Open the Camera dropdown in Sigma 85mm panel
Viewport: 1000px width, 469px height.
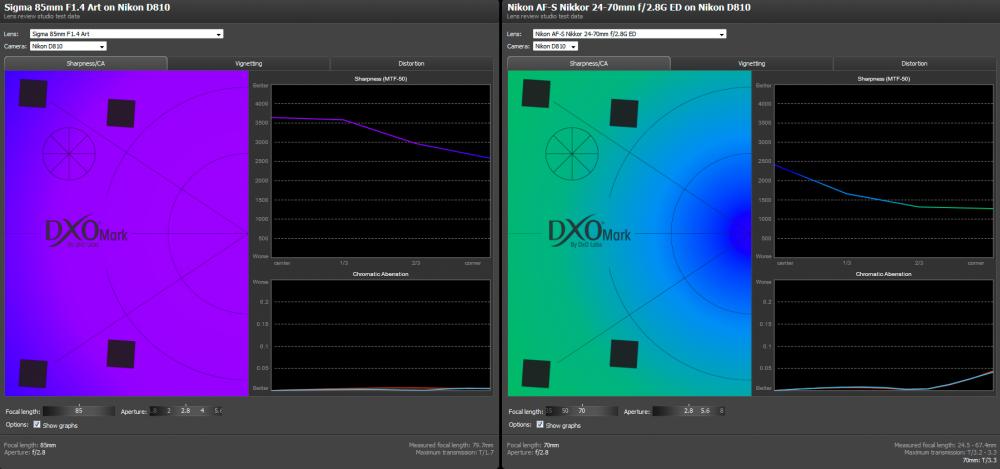(x=68, y=47)
